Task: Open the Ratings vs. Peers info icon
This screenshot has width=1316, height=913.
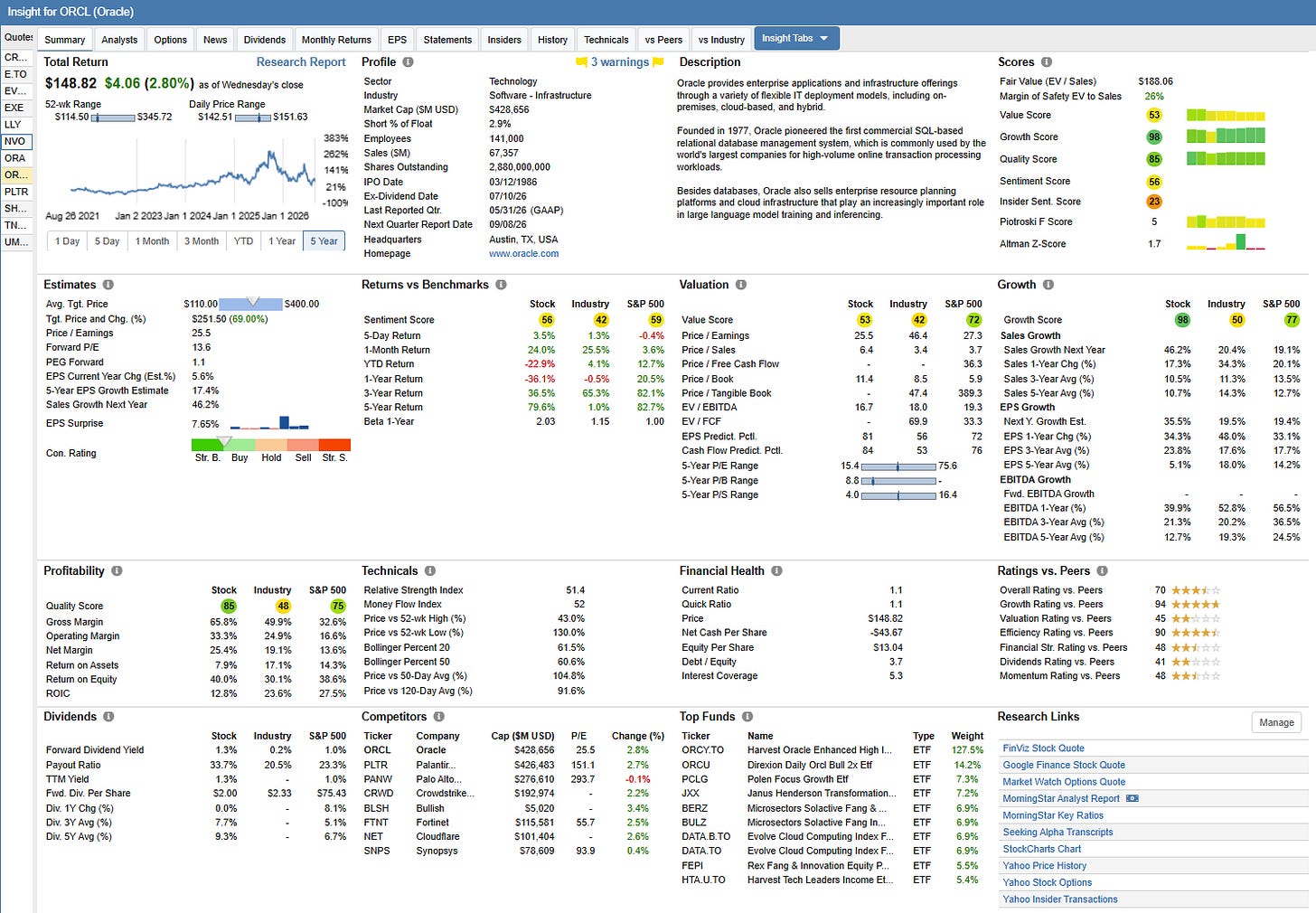Action: click(x=1102, y=571)
